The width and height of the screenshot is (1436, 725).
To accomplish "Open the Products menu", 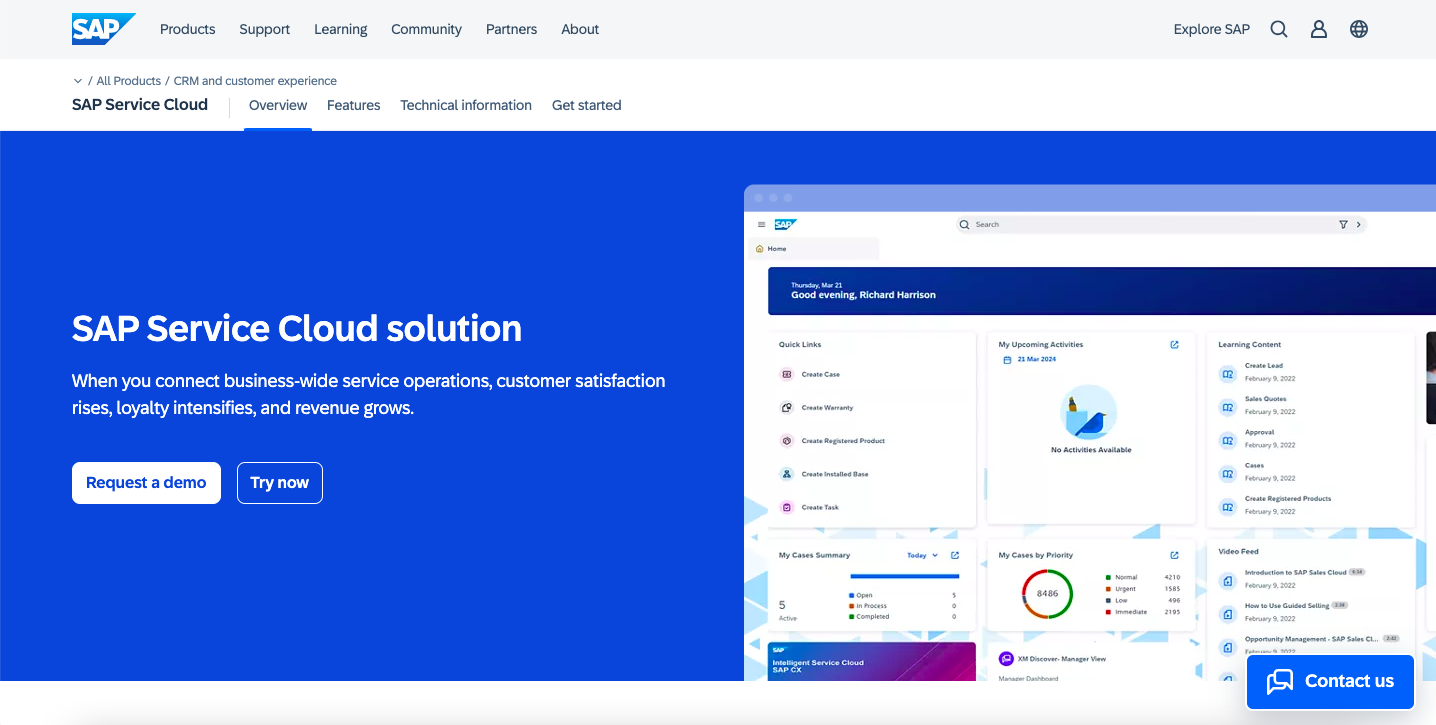I will 188,29.
